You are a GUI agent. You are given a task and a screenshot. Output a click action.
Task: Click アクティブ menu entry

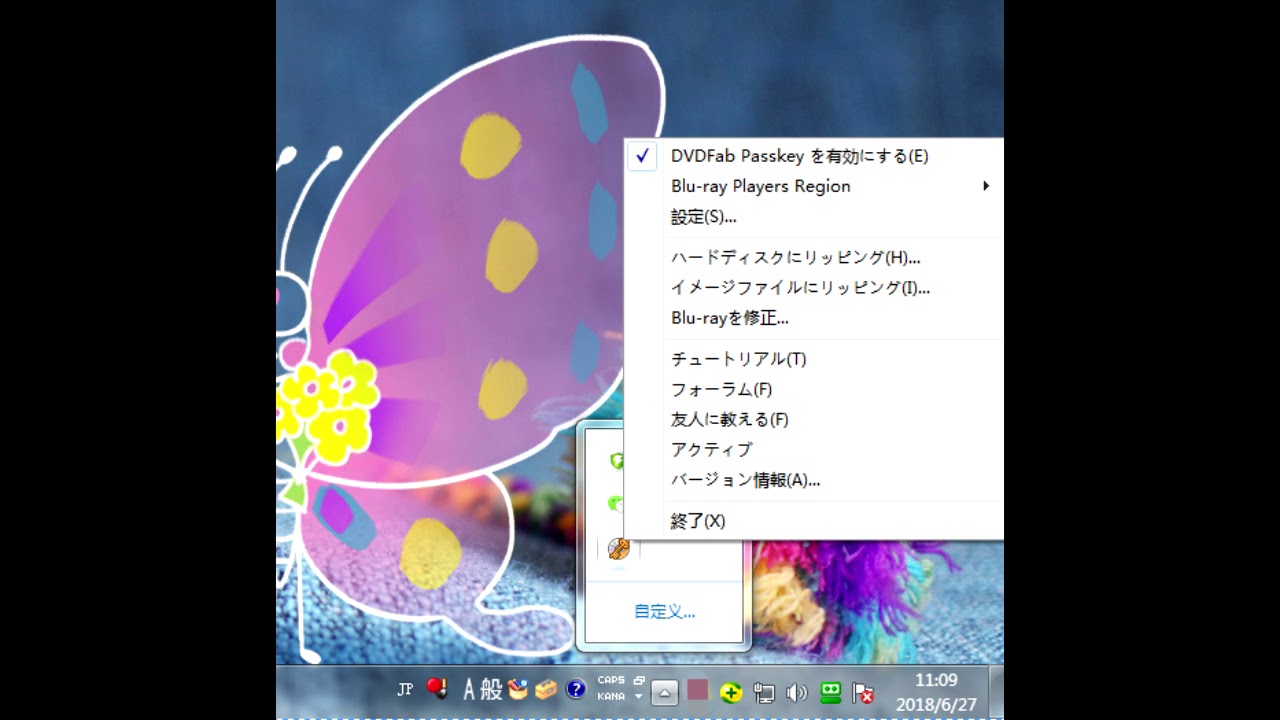click(813, 450)
